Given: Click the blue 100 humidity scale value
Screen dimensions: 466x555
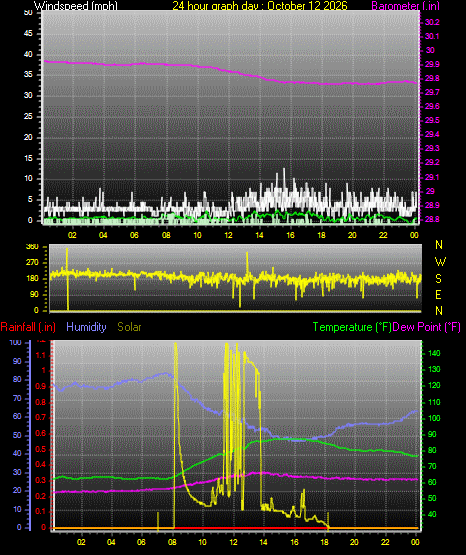Looking at the screenshot, I should click(x=16, y=343).
